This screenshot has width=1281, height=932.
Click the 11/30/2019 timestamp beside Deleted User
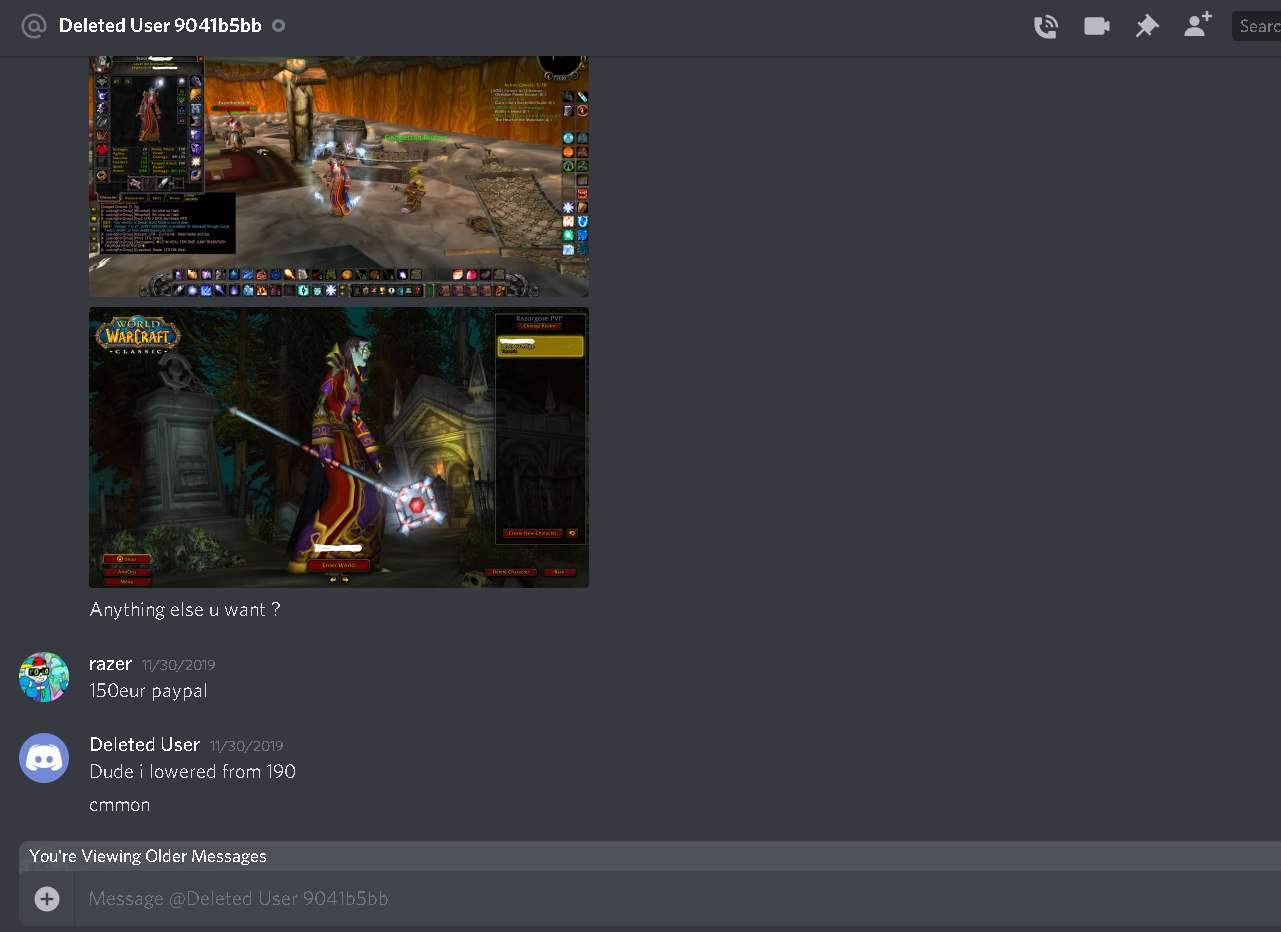click(247, 746)
